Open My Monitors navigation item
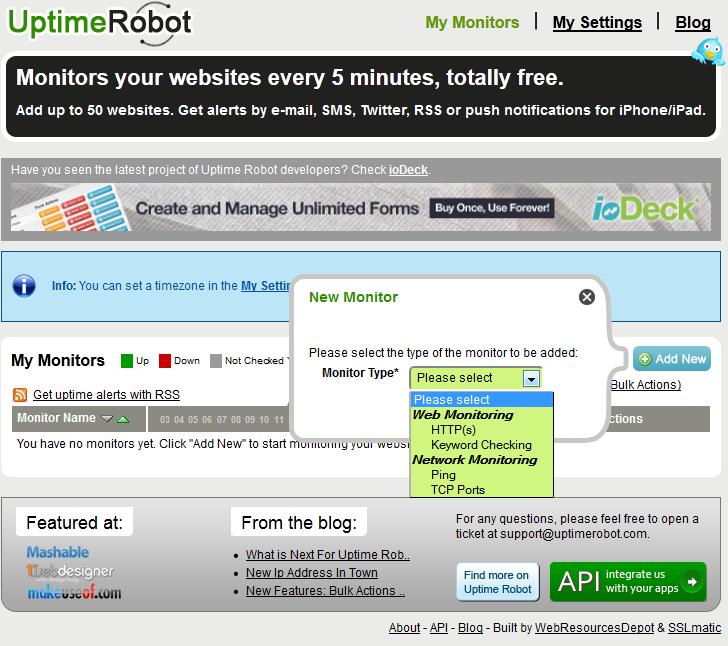The height and width of the screenshot is (646, 728). [x=472, y=22]
